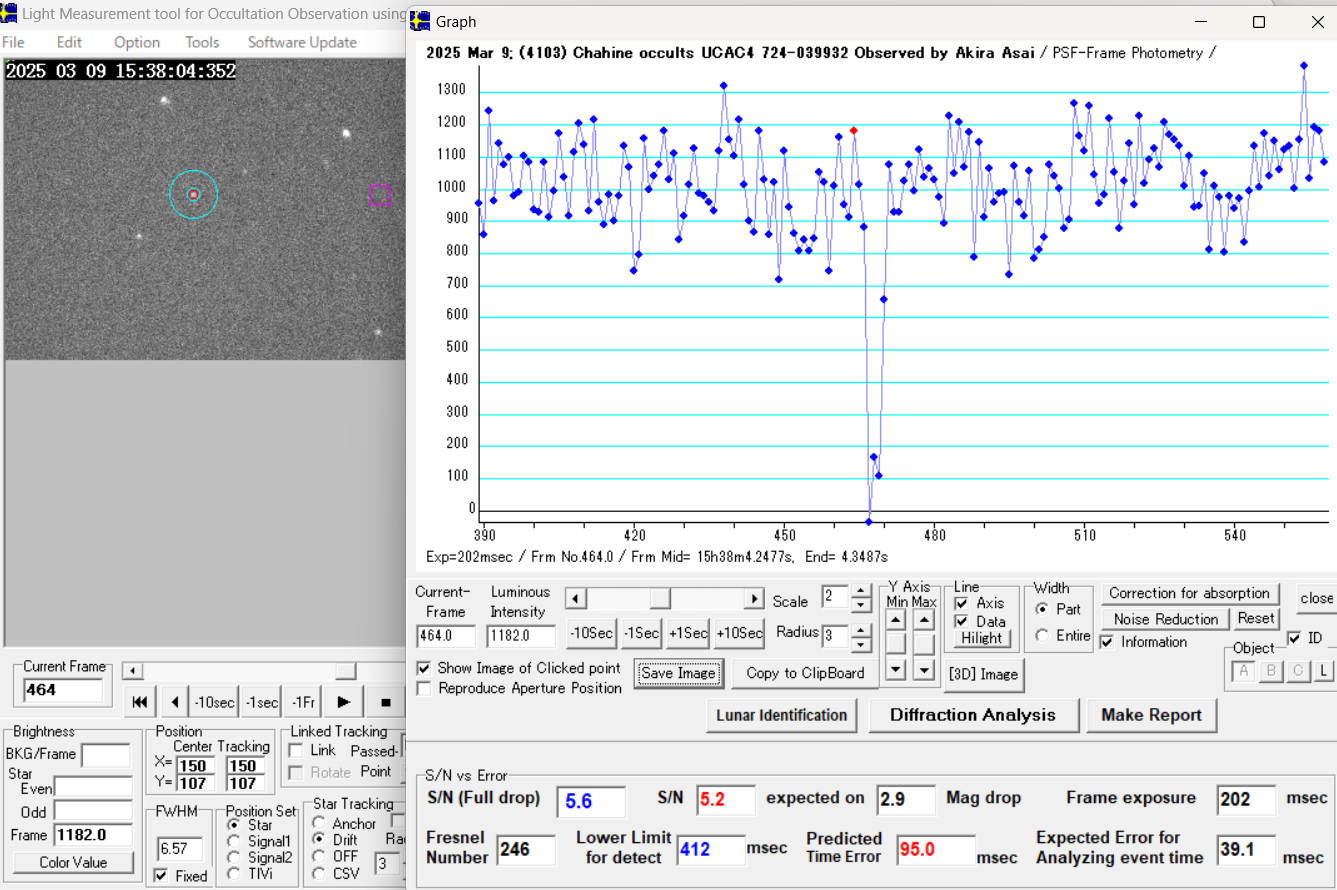Lower Y Axis Min with down arrow
Image resolution: width=1337 pixels, height=890 pixels.
(897, 669)
